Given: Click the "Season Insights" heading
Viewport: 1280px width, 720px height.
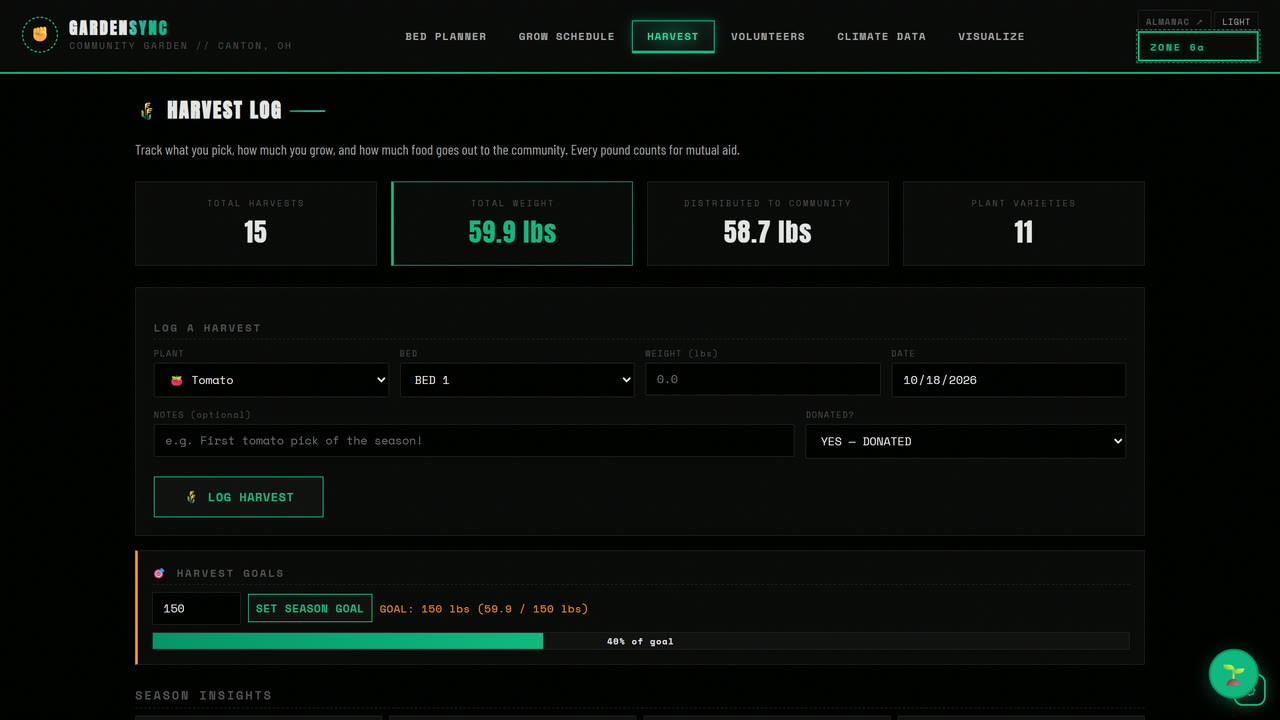Looking at the screenshot, I should pyautogui.click(x=204, y=695).
